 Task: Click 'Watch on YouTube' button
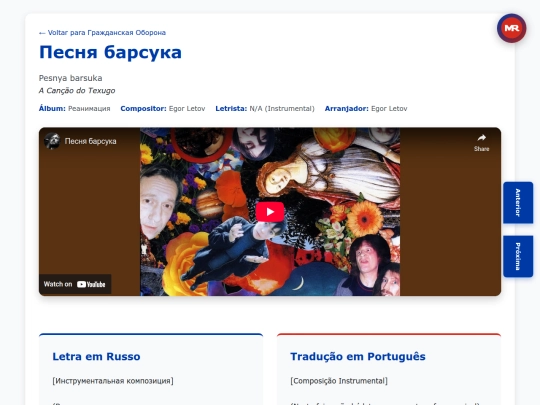click(75, 284)
